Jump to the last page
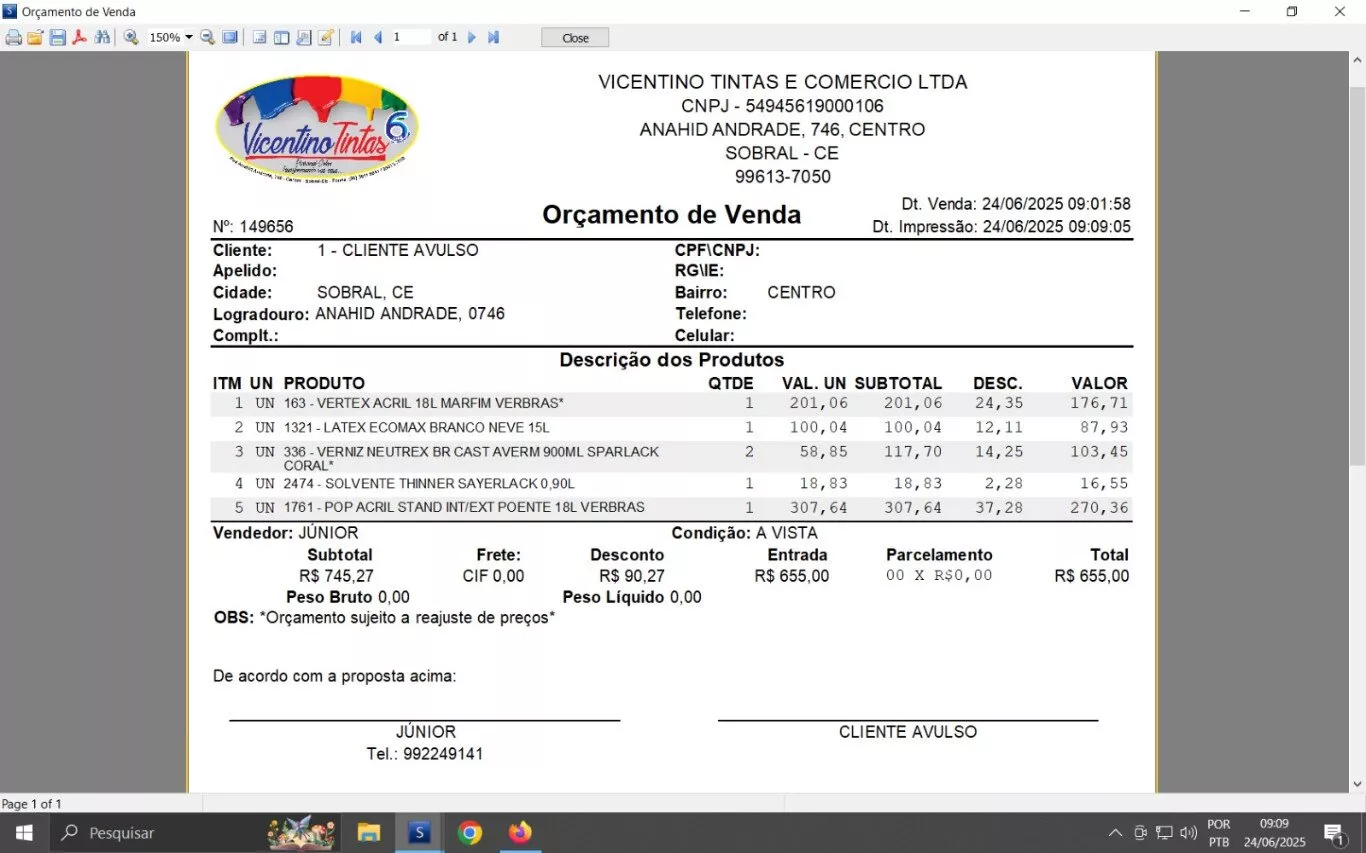 pyautogui.click(x=493, y=38)
